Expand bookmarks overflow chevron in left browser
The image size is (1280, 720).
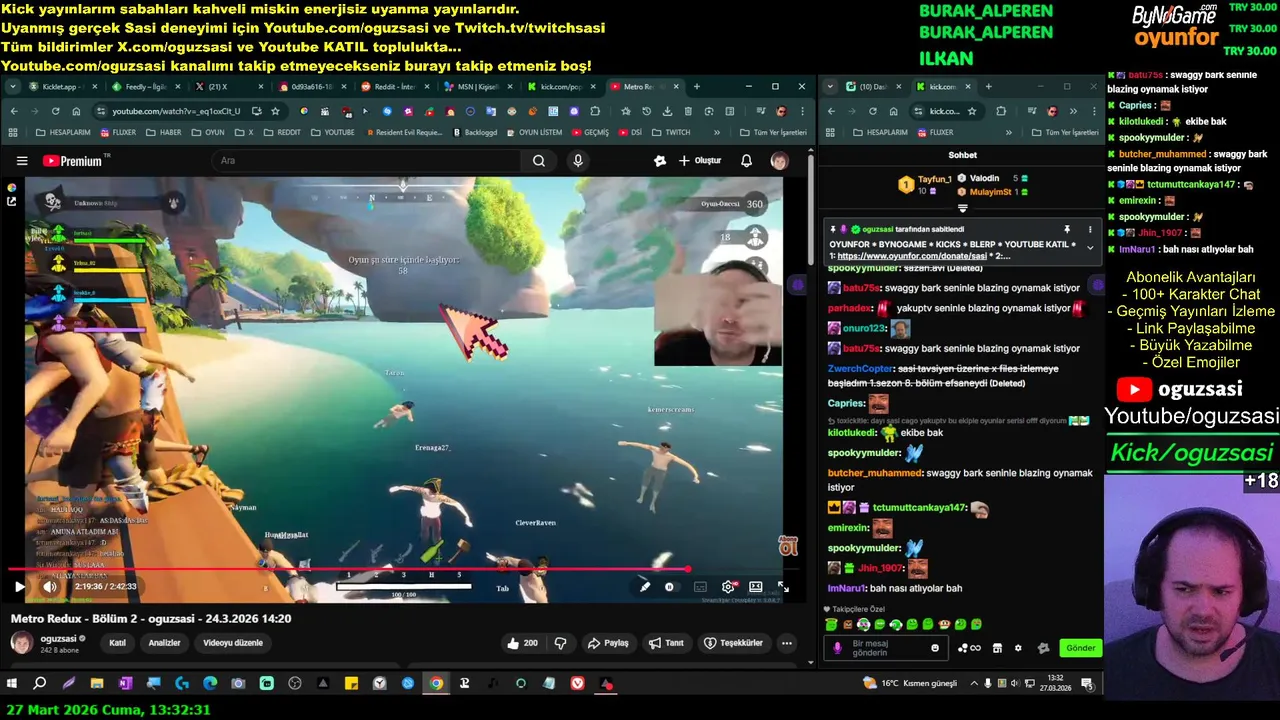[x=716, y=132]
